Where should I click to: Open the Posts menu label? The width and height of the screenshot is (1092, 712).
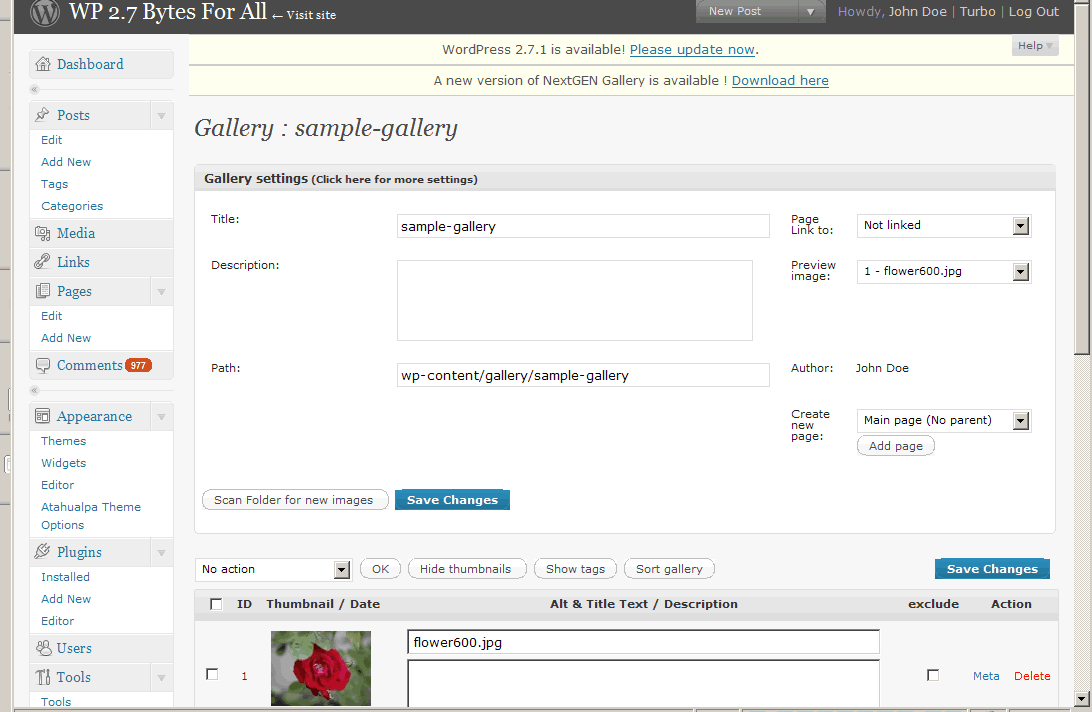point(73,115)
